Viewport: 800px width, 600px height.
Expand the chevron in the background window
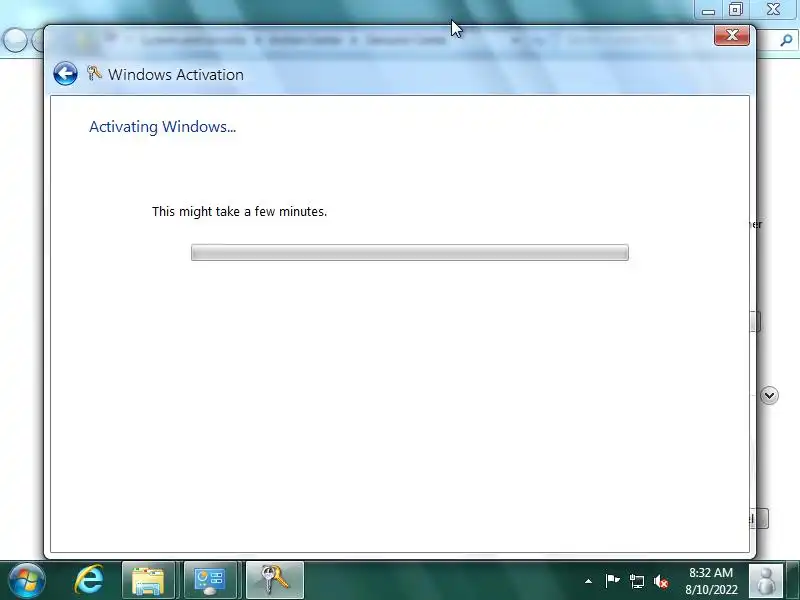769,395
